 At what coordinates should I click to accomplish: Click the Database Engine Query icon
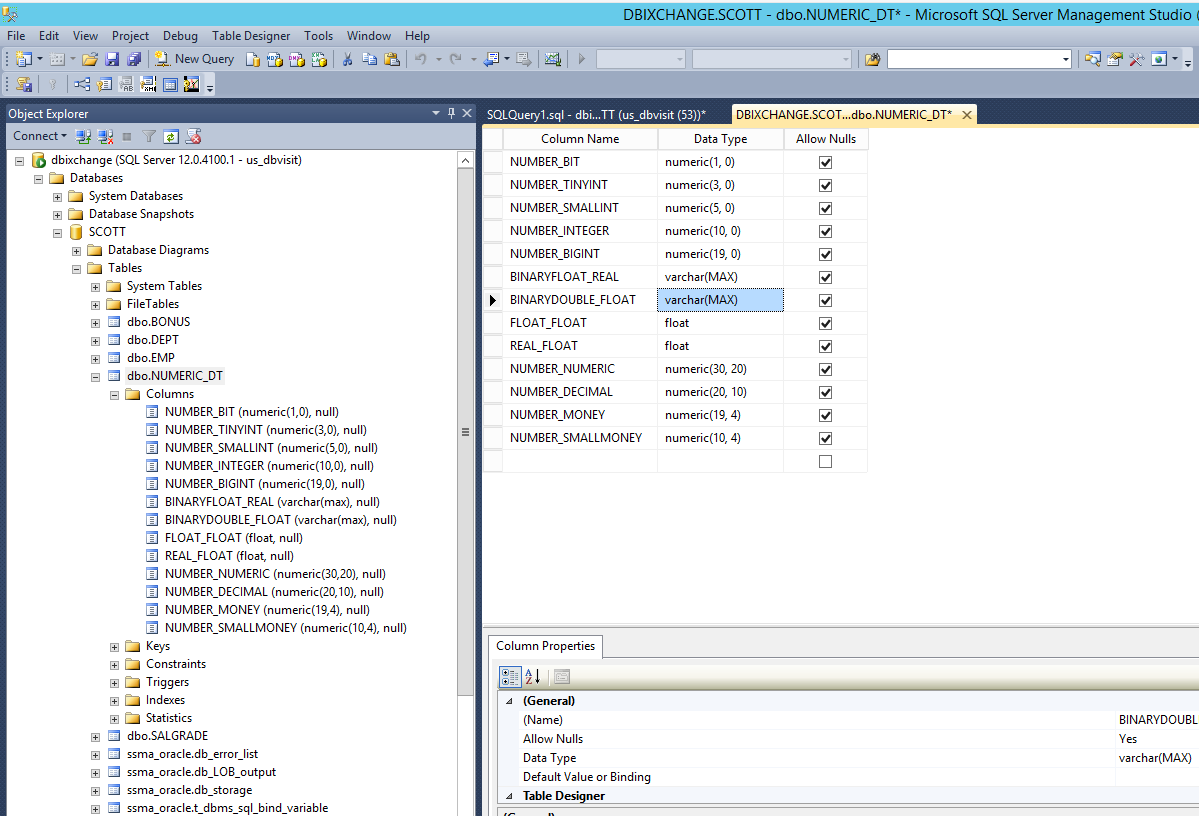click(x=252, y=59)
